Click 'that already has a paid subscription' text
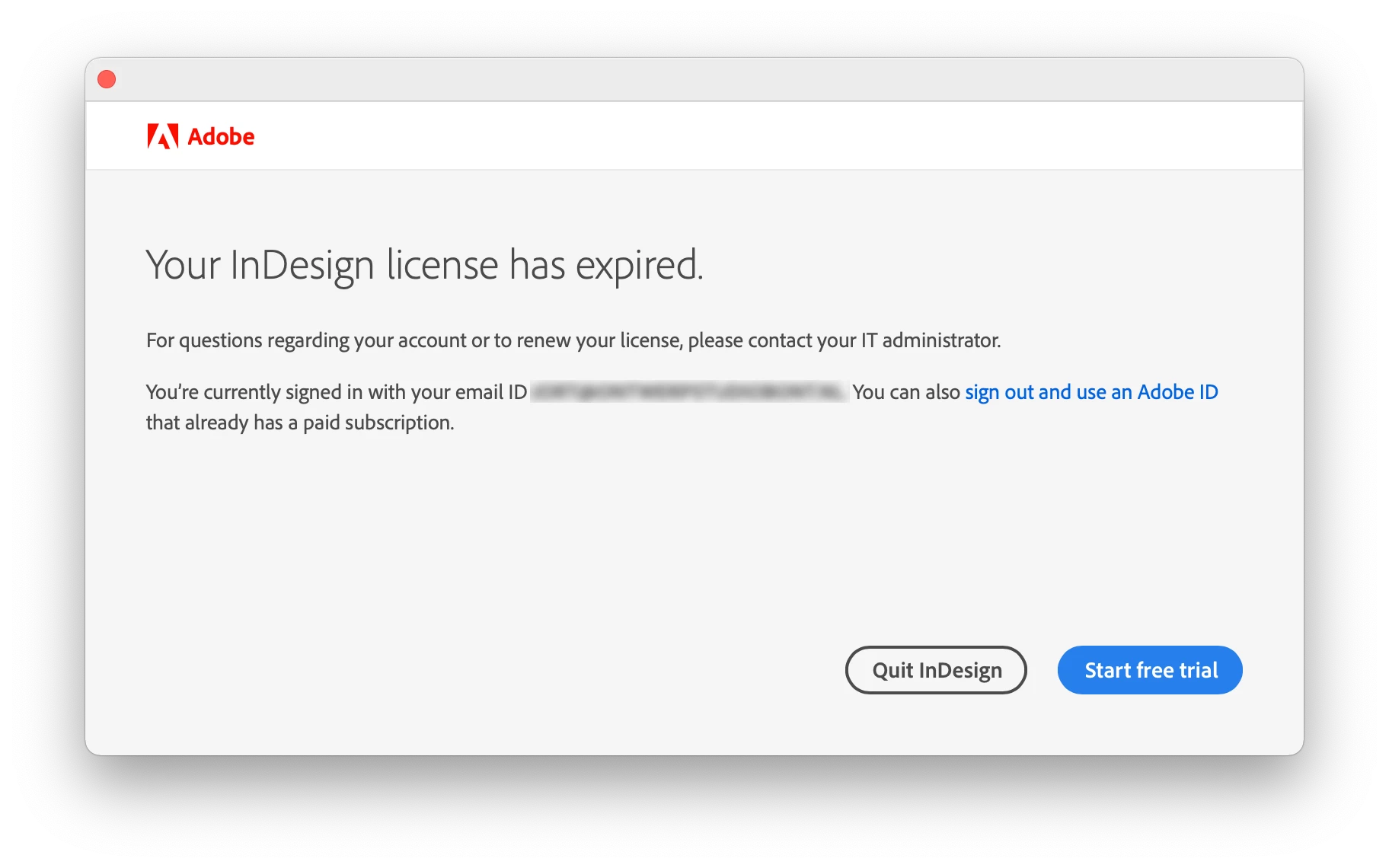 coord(300,423)
